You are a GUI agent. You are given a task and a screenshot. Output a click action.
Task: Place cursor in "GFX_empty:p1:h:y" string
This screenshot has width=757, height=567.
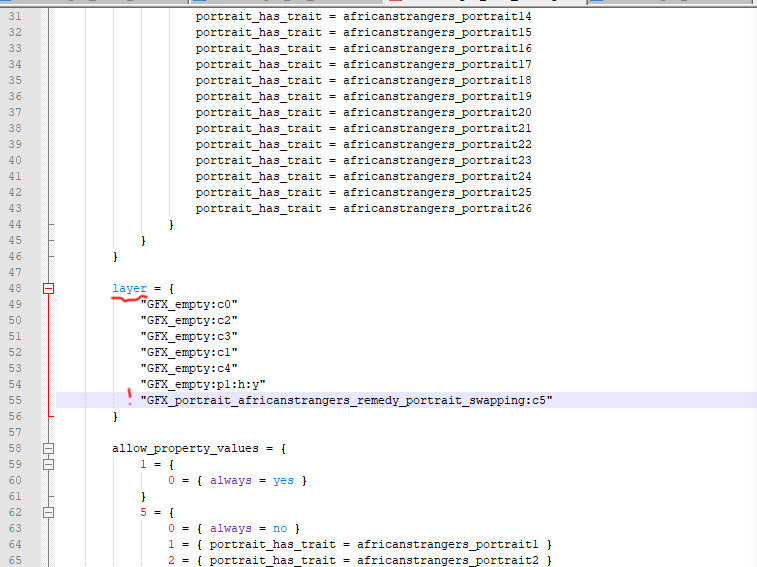(x=203, y=384)
